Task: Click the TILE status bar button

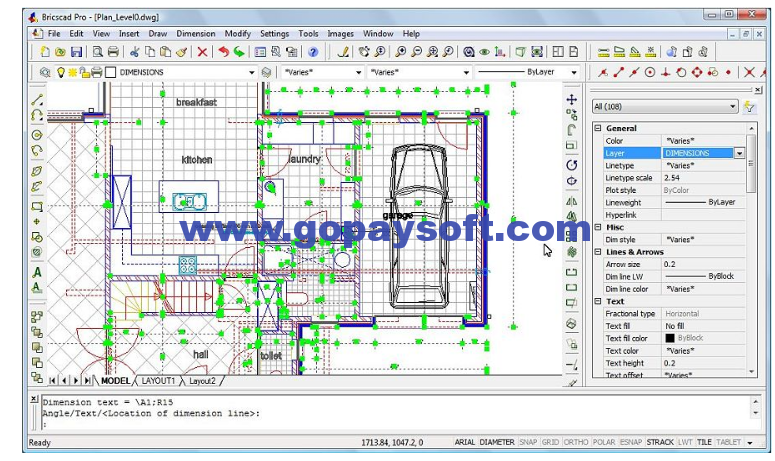Action: tap(704, 442)
